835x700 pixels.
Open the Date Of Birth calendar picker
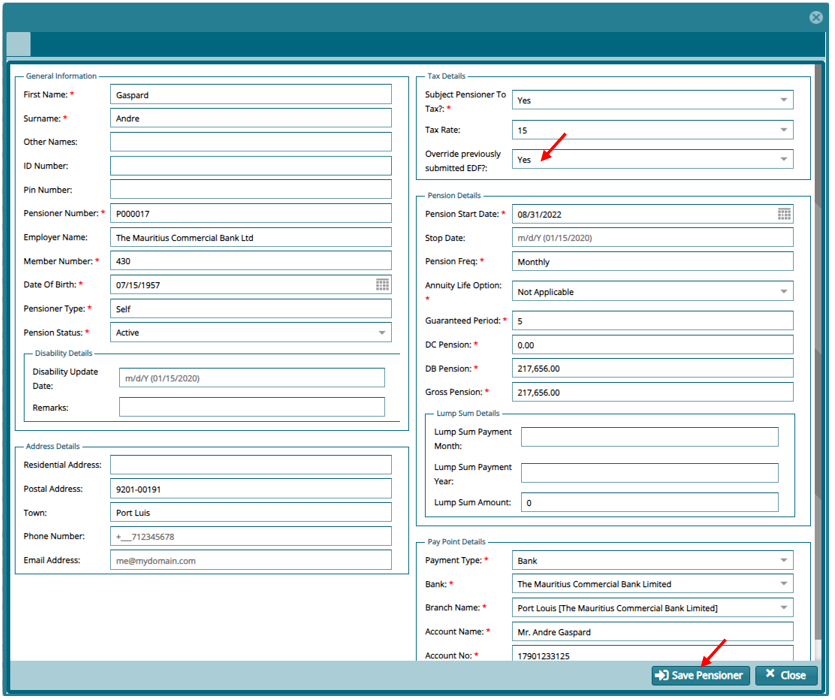(382, 285)
